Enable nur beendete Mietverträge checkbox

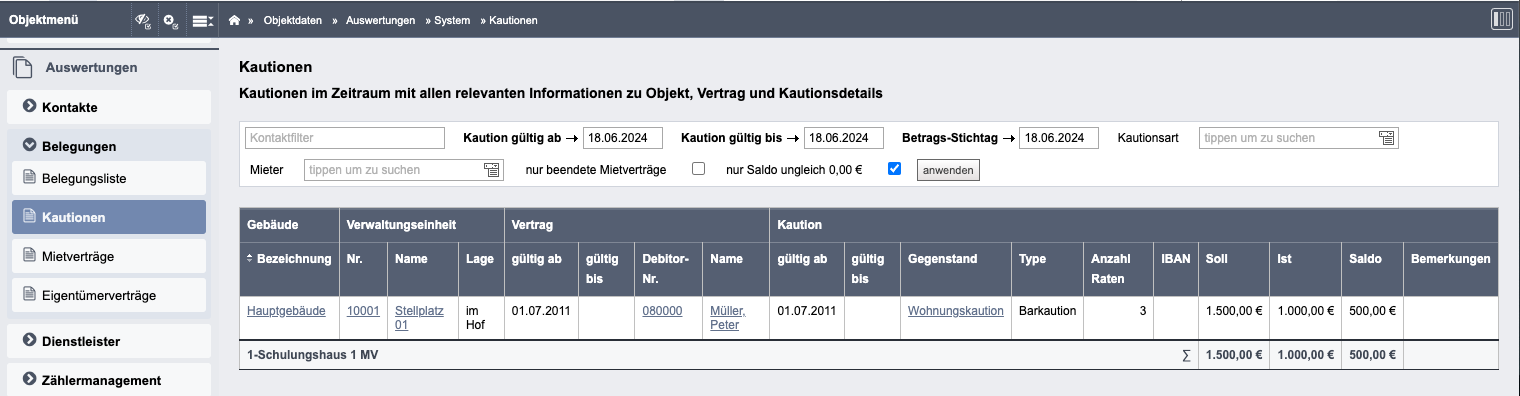click(698, 169)
